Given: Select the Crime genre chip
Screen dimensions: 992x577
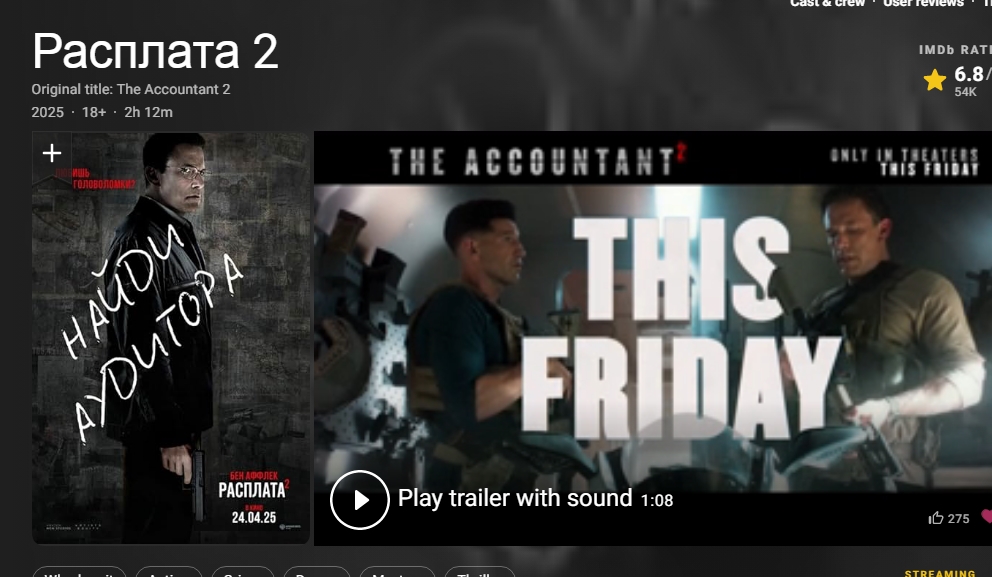Looking at the screenshot, I should tap(243, 573).
